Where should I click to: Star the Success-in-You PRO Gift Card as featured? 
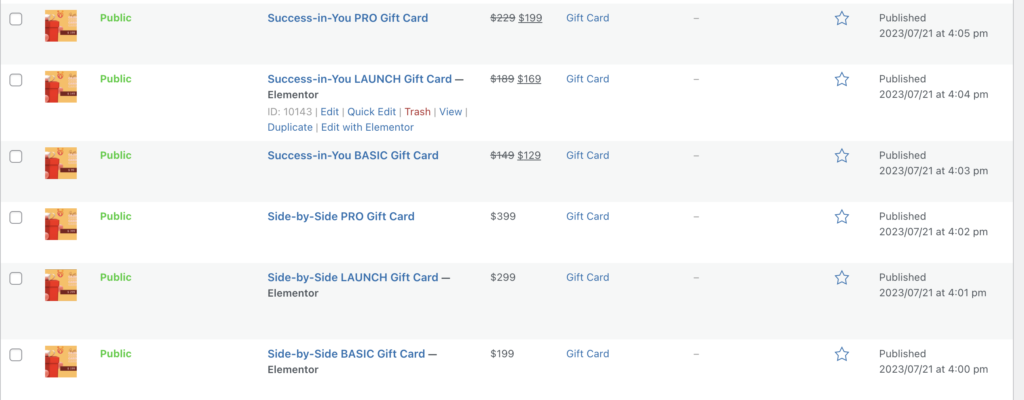(842, 18)
